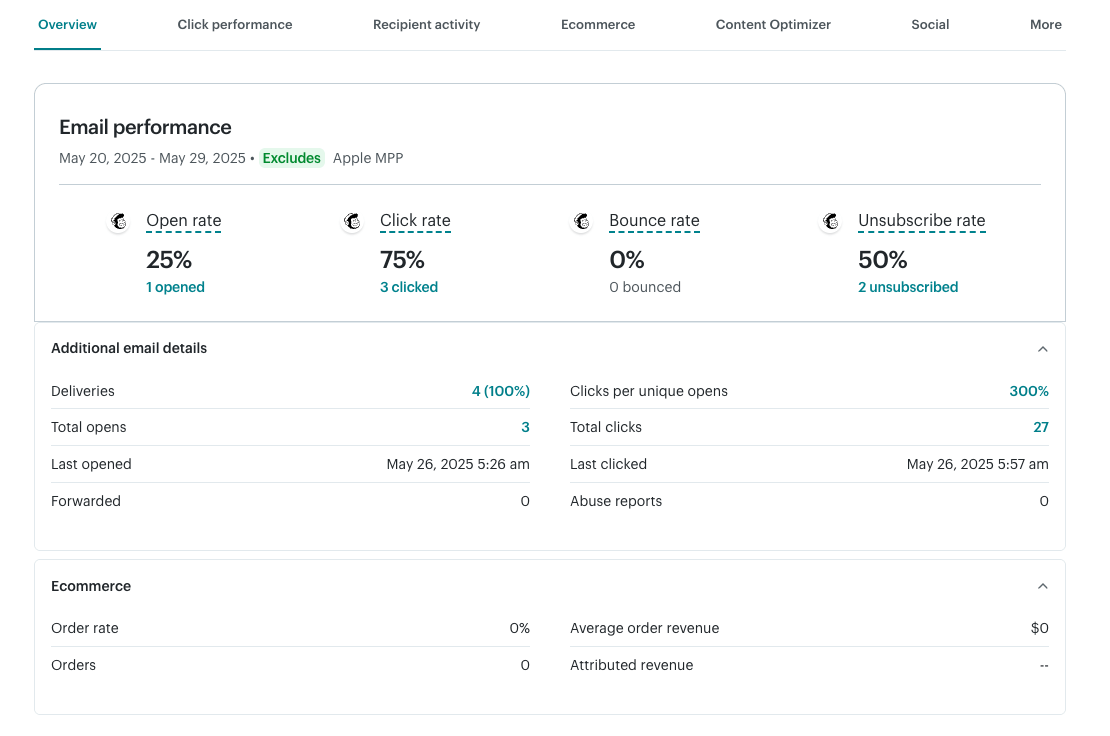Open the '2 unsubscribed' link
This screenshot has height=736, width=1110.
908,287
